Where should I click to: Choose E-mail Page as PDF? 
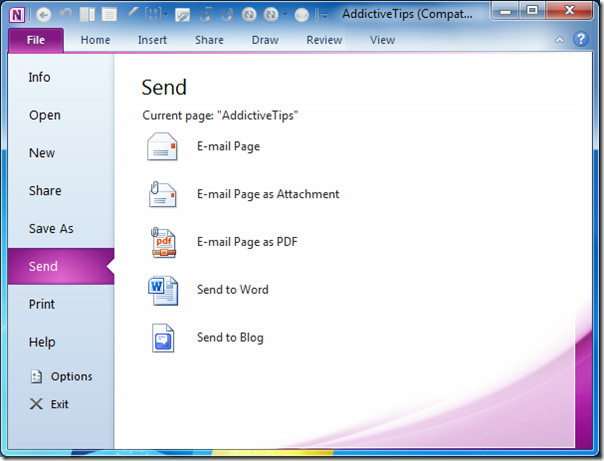247,242
